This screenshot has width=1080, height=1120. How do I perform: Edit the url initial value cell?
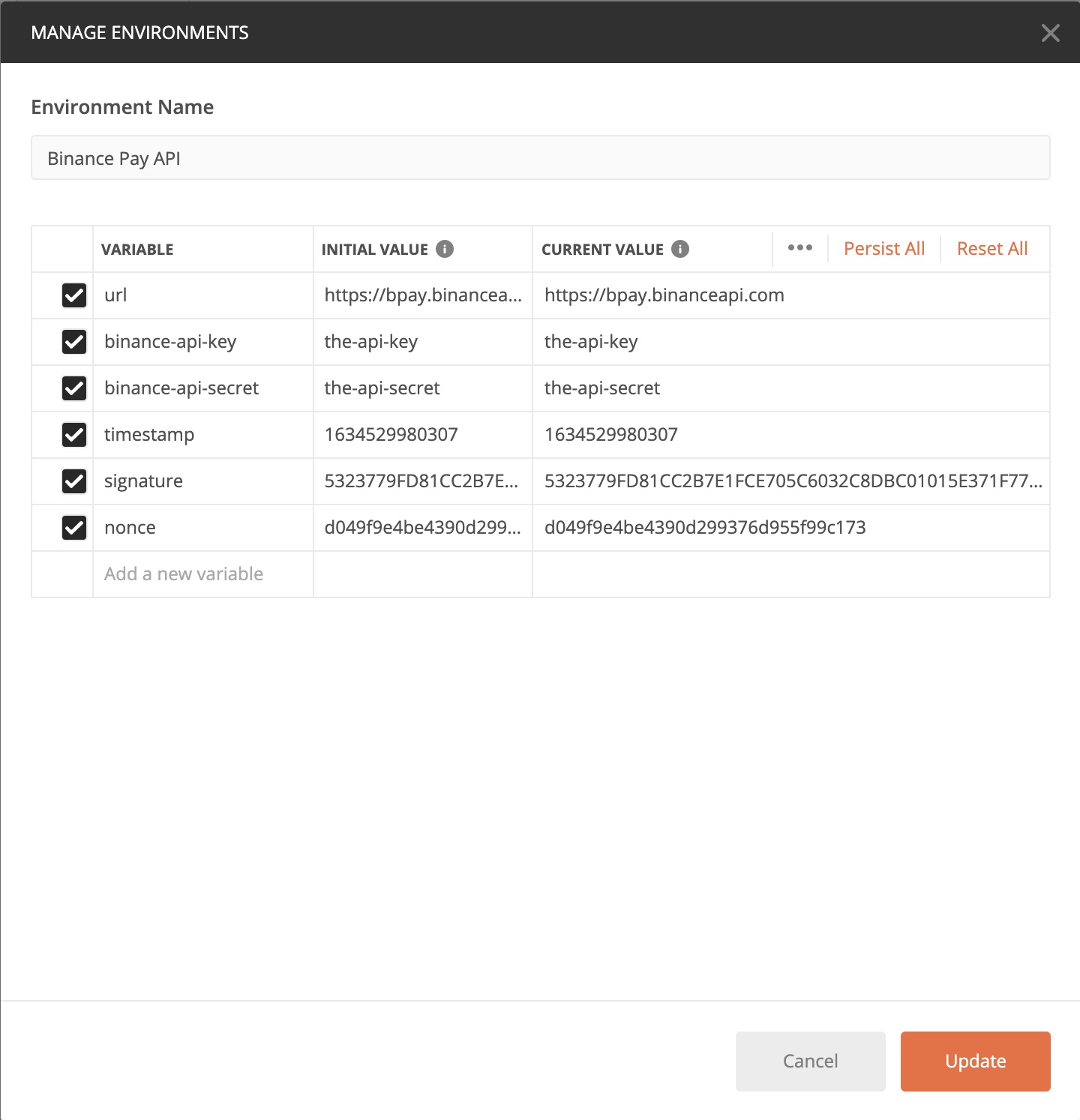pyautogui.click(x=423, y=295)
